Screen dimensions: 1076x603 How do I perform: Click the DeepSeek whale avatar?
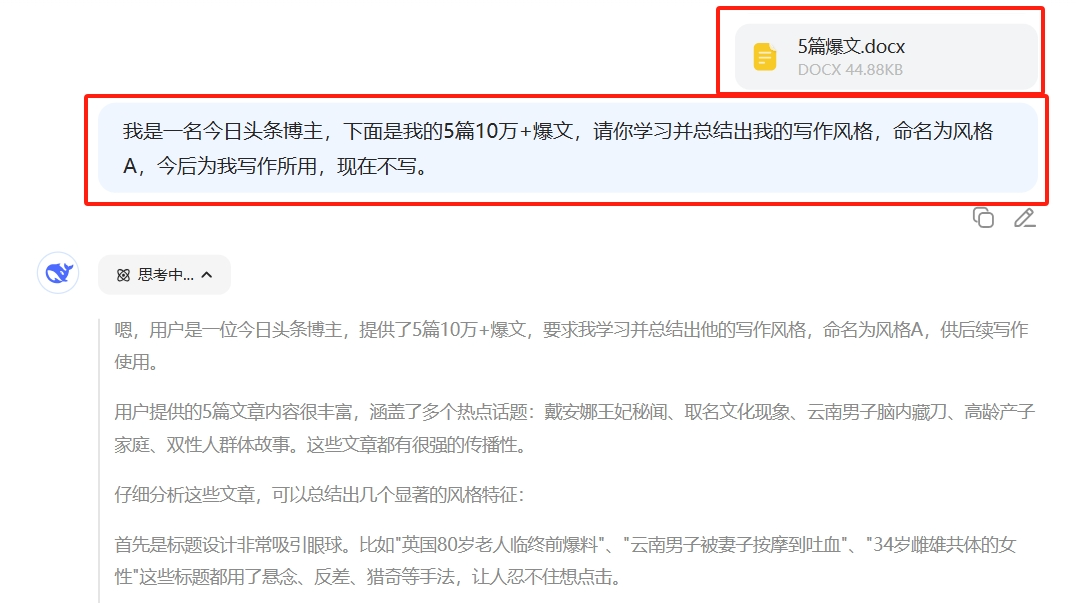58,273
